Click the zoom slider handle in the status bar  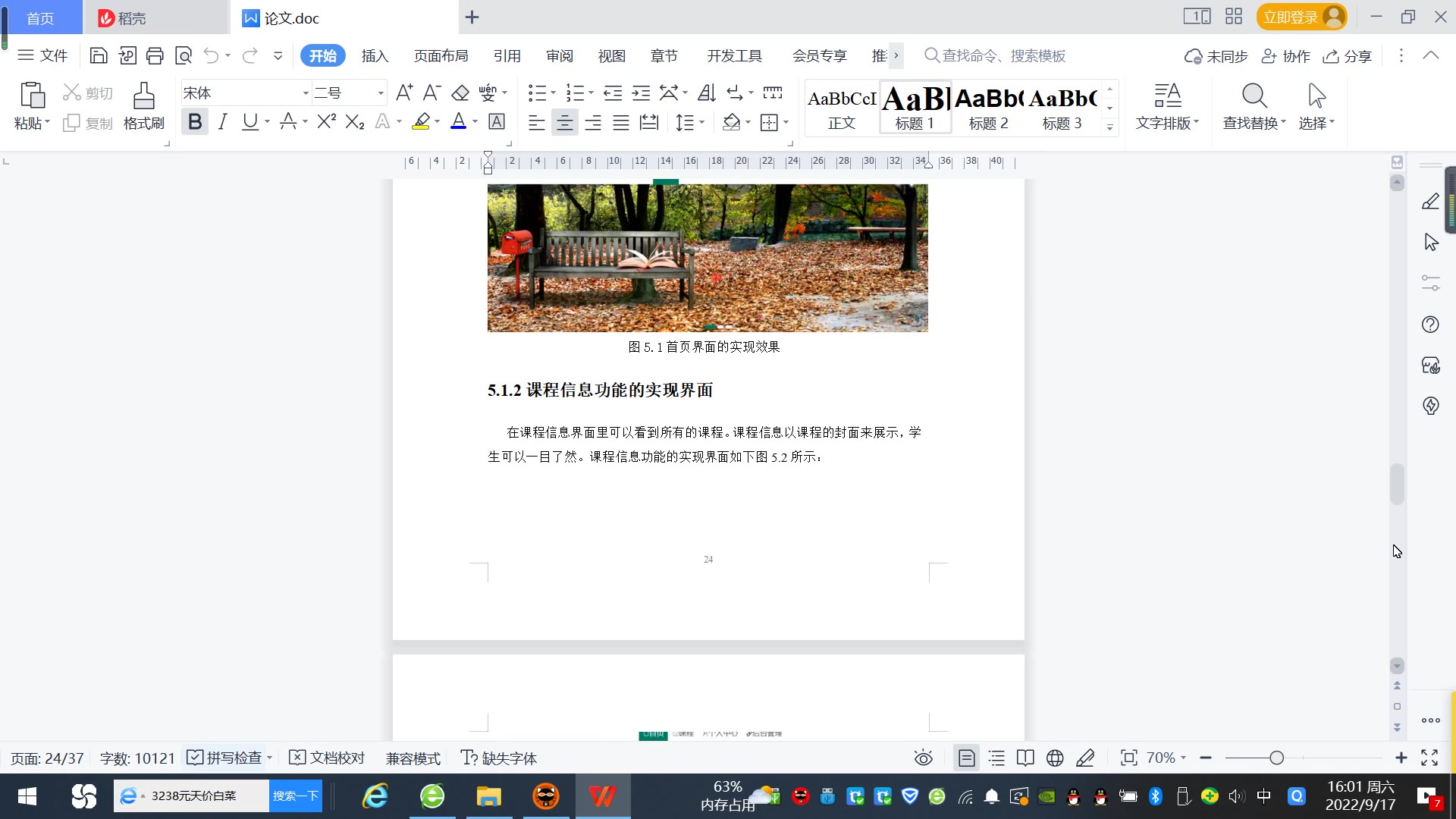pos(1276,758)
